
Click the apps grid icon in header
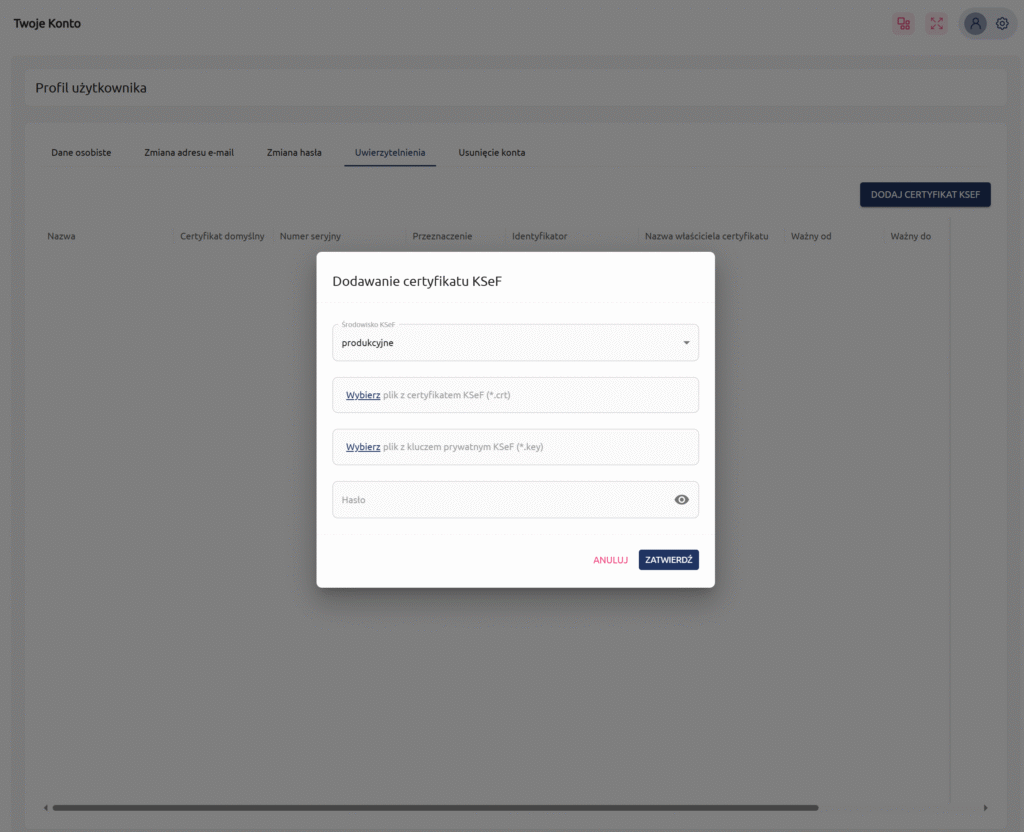pyautogui.click(x=903, y=24)
